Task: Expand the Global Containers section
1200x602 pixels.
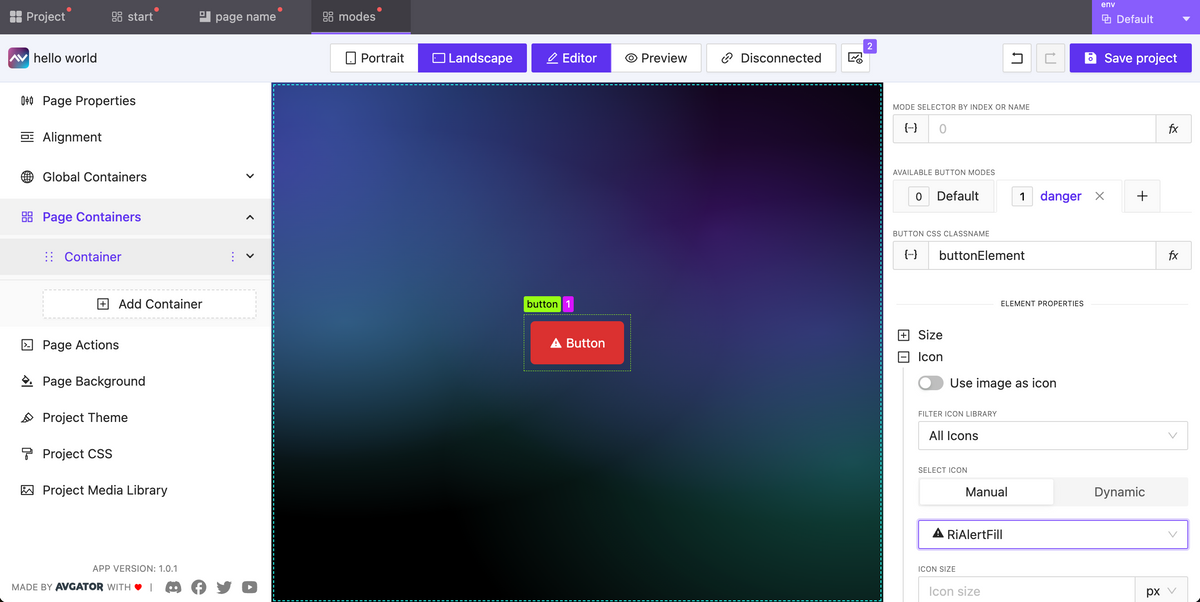Action: click(x=250, y=177)
